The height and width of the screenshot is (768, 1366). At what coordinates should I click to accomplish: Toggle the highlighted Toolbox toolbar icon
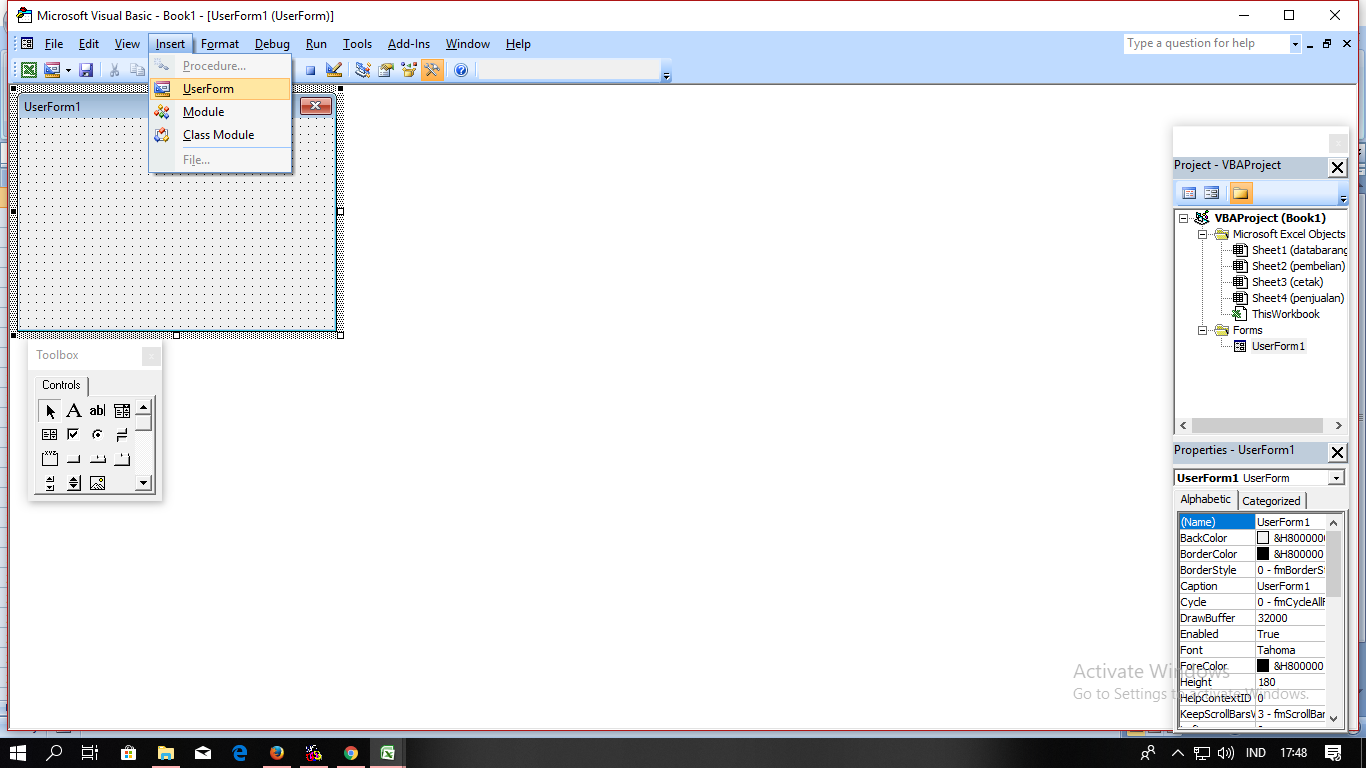click(x=432, y=70)
